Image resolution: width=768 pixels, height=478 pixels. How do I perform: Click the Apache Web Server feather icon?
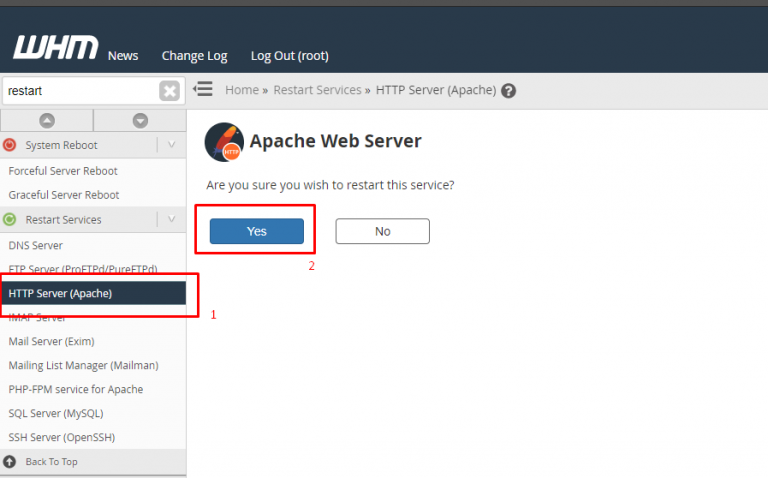(224, 142)
